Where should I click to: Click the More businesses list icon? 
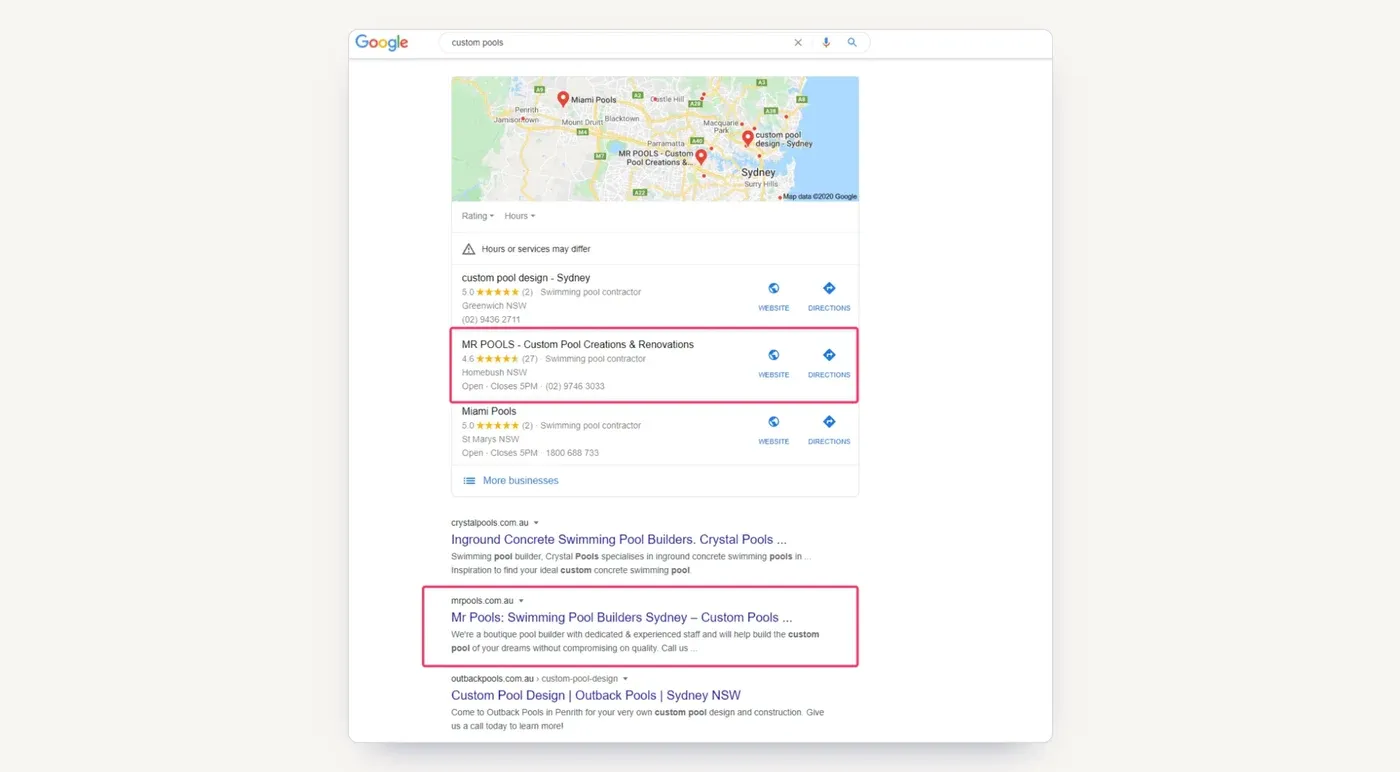[x=469, y=481]
